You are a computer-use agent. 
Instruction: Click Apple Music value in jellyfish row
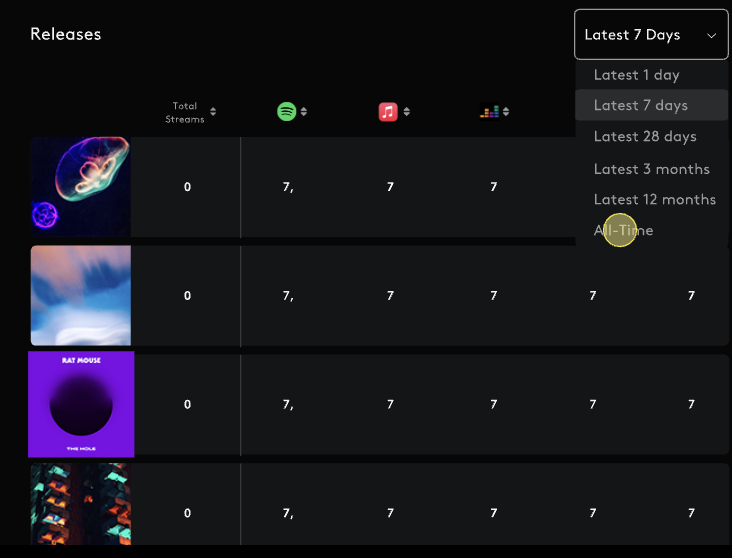390,187
